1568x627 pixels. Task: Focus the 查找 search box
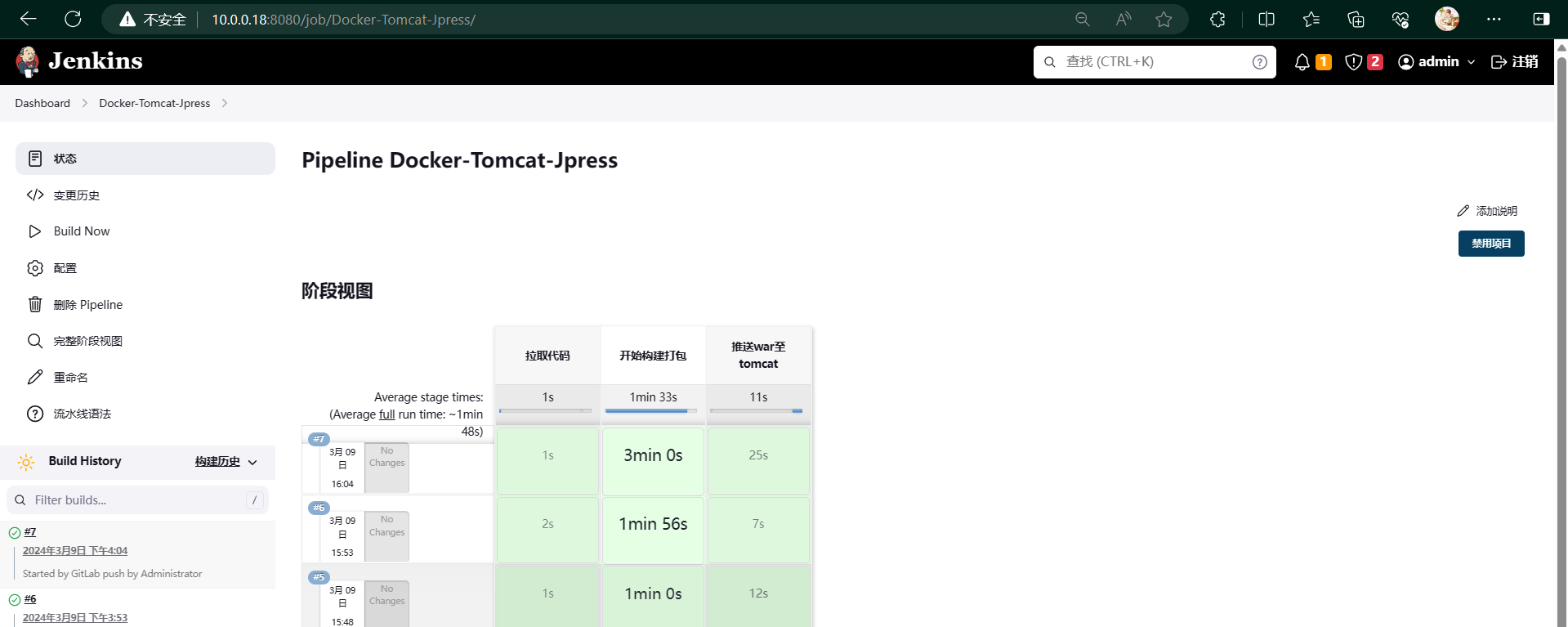1155,62
